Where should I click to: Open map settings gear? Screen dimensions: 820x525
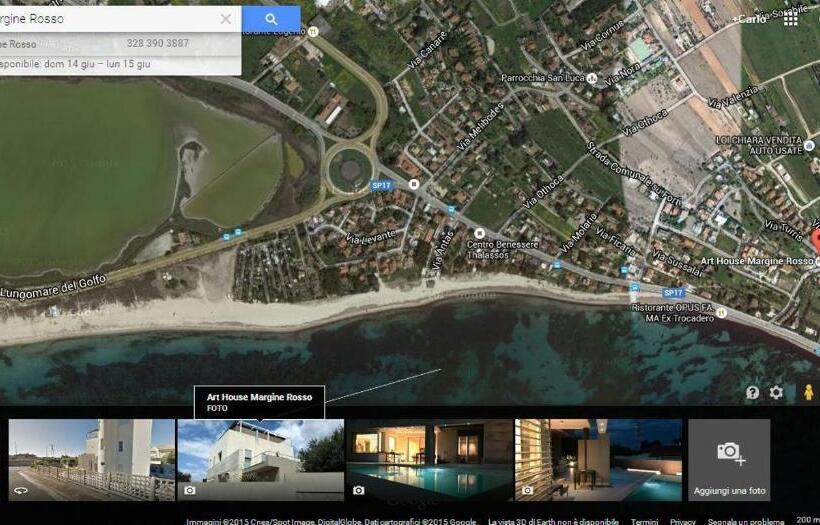pyautogui.click(x=776, y=393)
